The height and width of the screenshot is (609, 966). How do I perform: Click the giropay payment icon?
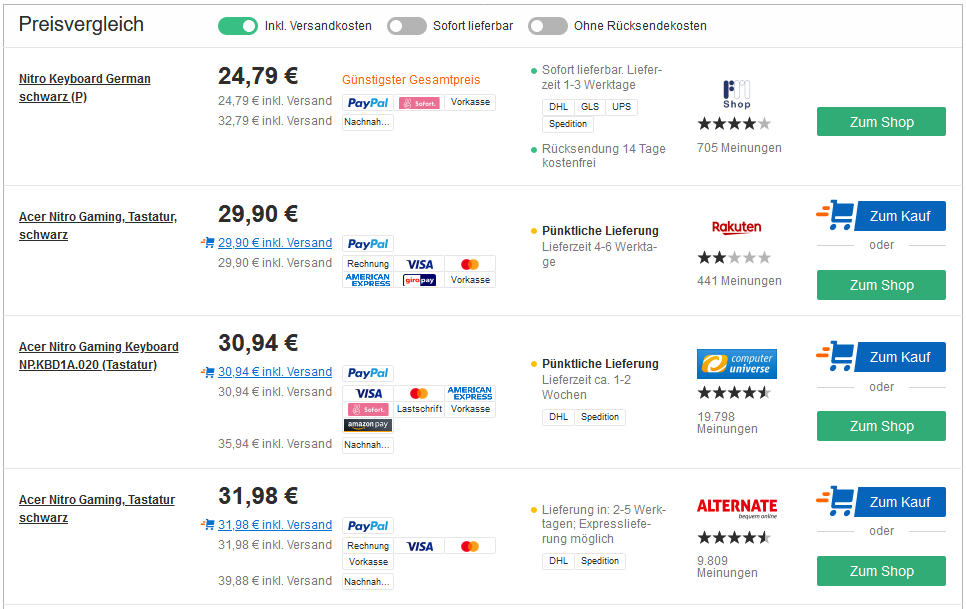[x=419, y=280]
